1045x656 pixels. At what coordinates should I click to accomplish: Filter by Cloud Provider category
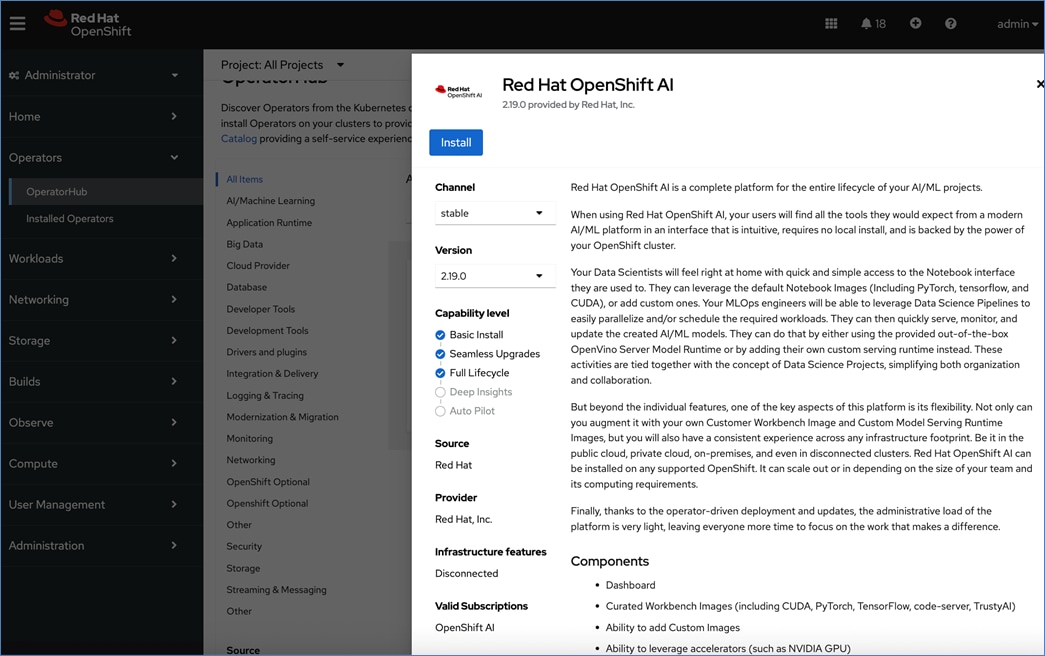point(258,266)
